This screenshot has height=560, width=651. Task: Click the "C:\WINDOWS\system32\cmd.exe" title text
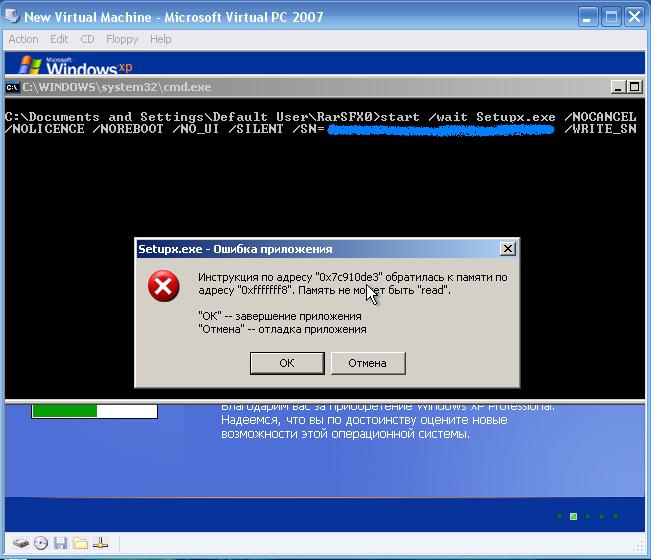pyautogui.click(x=117, y=87)
